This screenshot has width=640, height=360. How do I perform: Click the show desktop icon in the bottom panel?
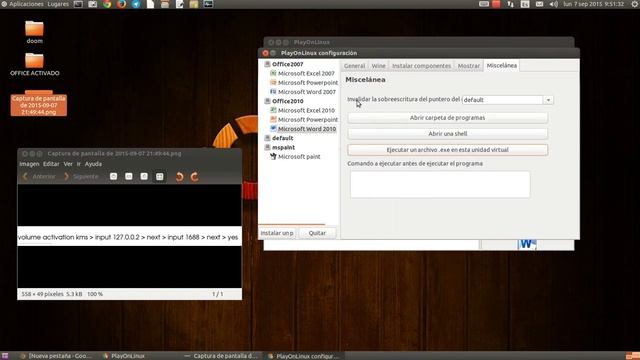pos(4,356)
